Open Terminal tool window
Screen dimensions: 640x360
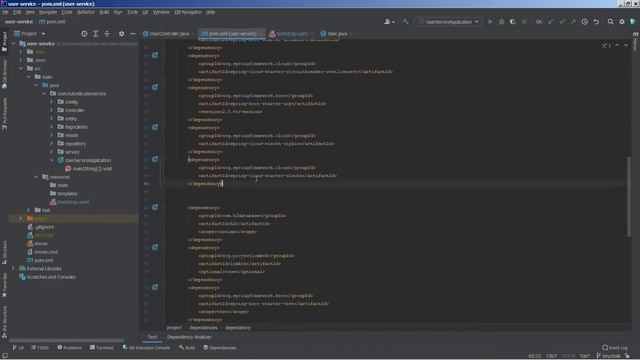[x=102, y=348]
